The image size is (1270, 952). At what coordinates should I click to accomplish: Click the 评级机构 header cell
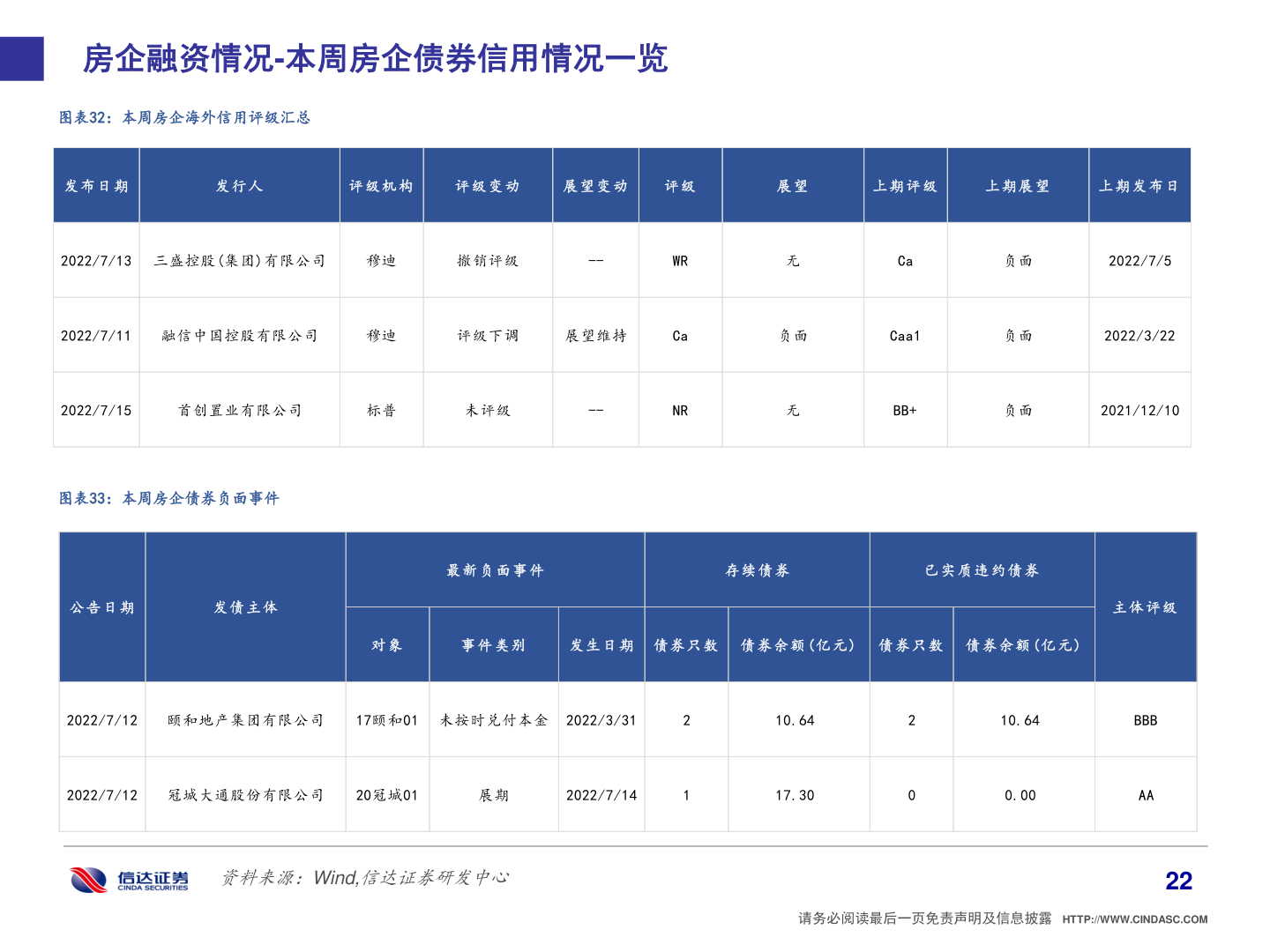[x=381, y=185]
